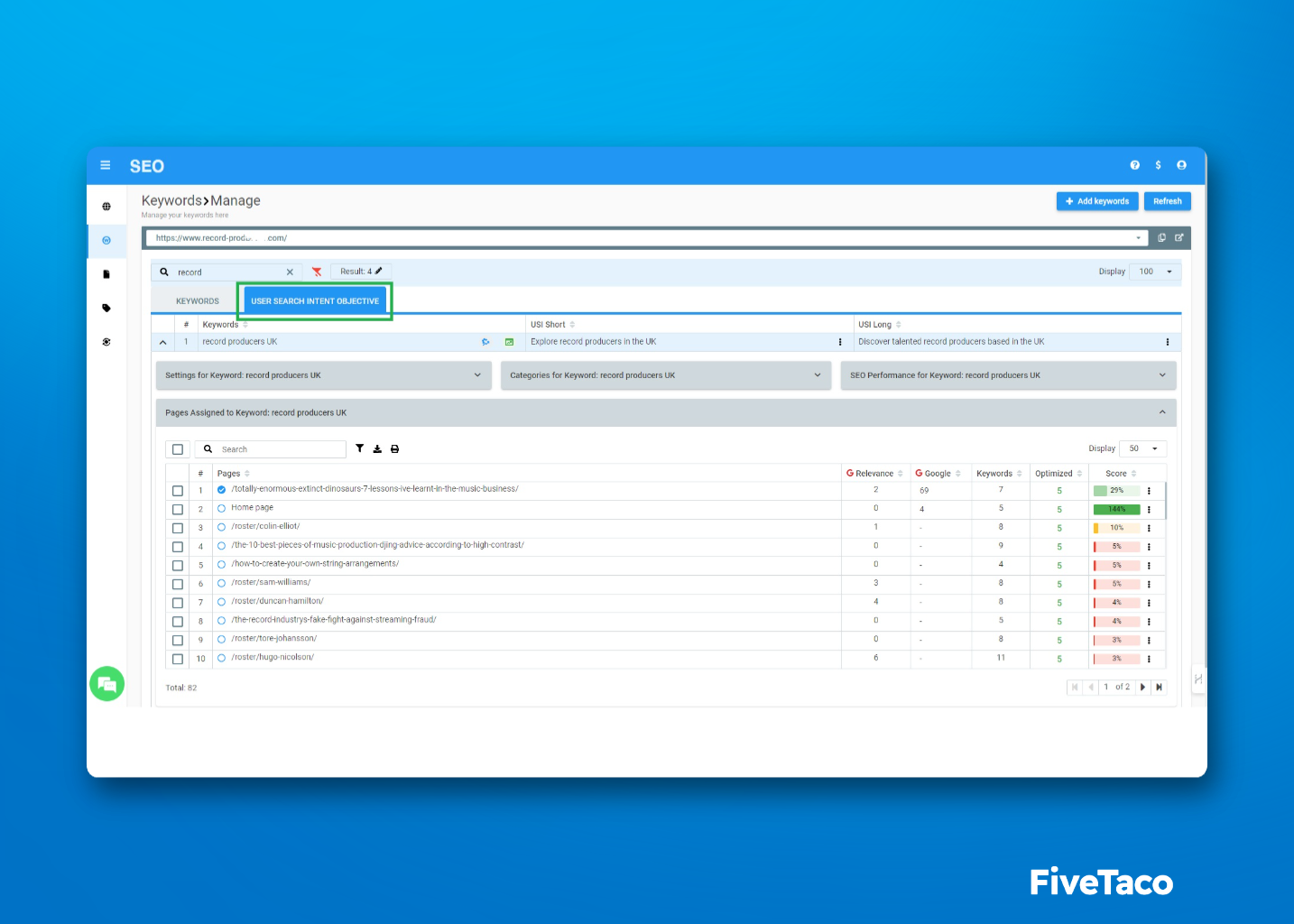
Task: Click the Refresh button
Action: point(1168,201)
